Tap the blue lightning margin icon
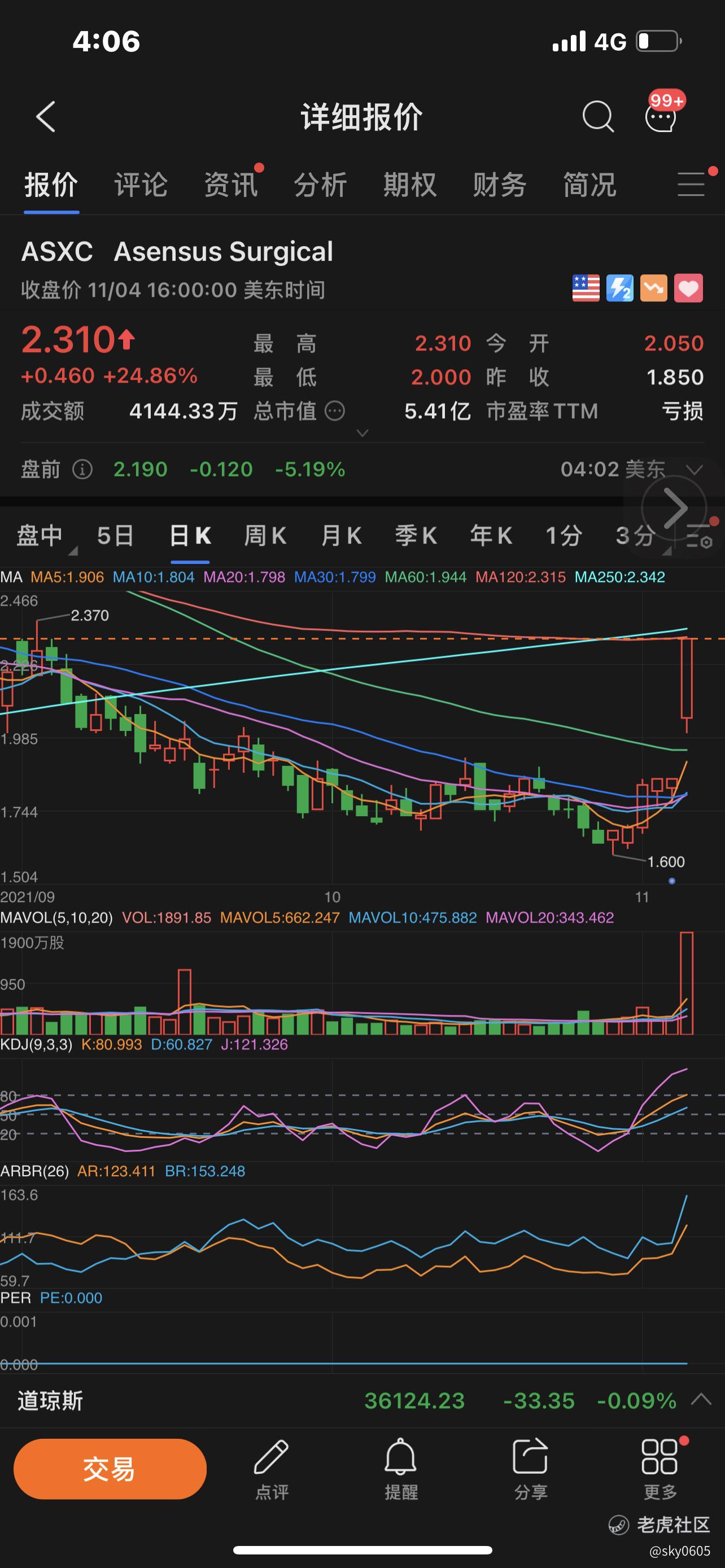This screenshot has height=1568, width=725. pos(619,288)
